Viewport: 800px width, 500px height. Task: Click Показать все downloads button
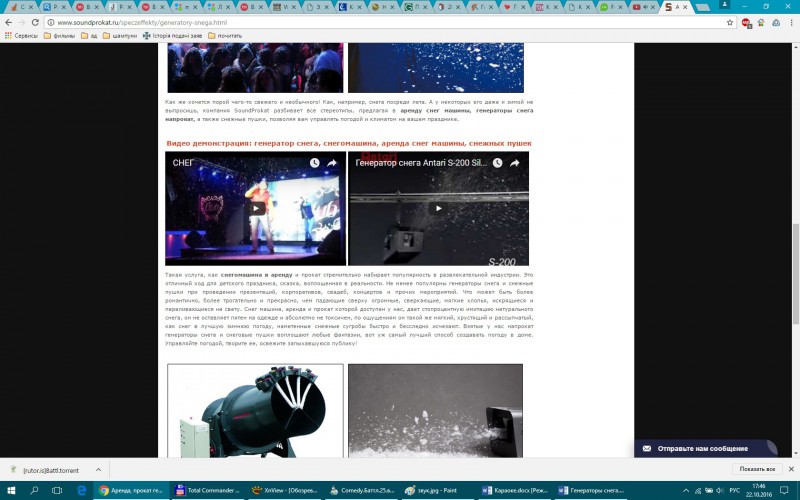point(757,469)
